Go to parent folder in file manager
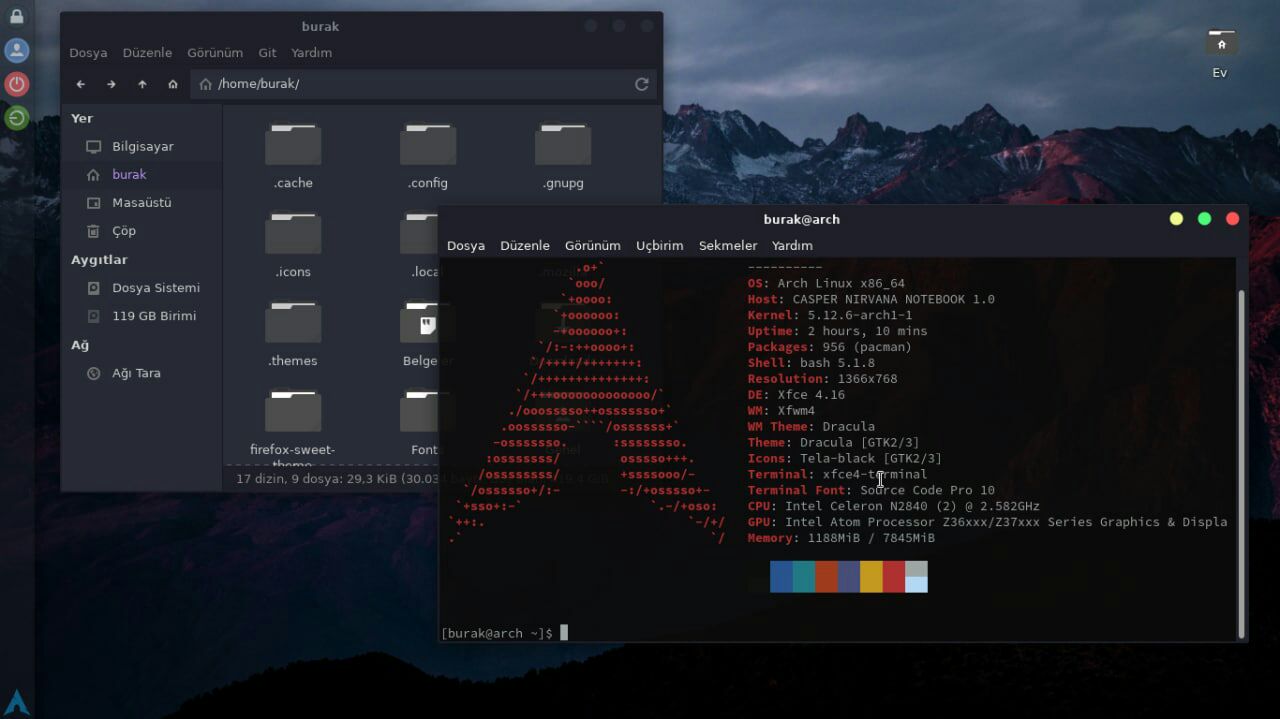The image size is (1280, 719). point(142,84)
